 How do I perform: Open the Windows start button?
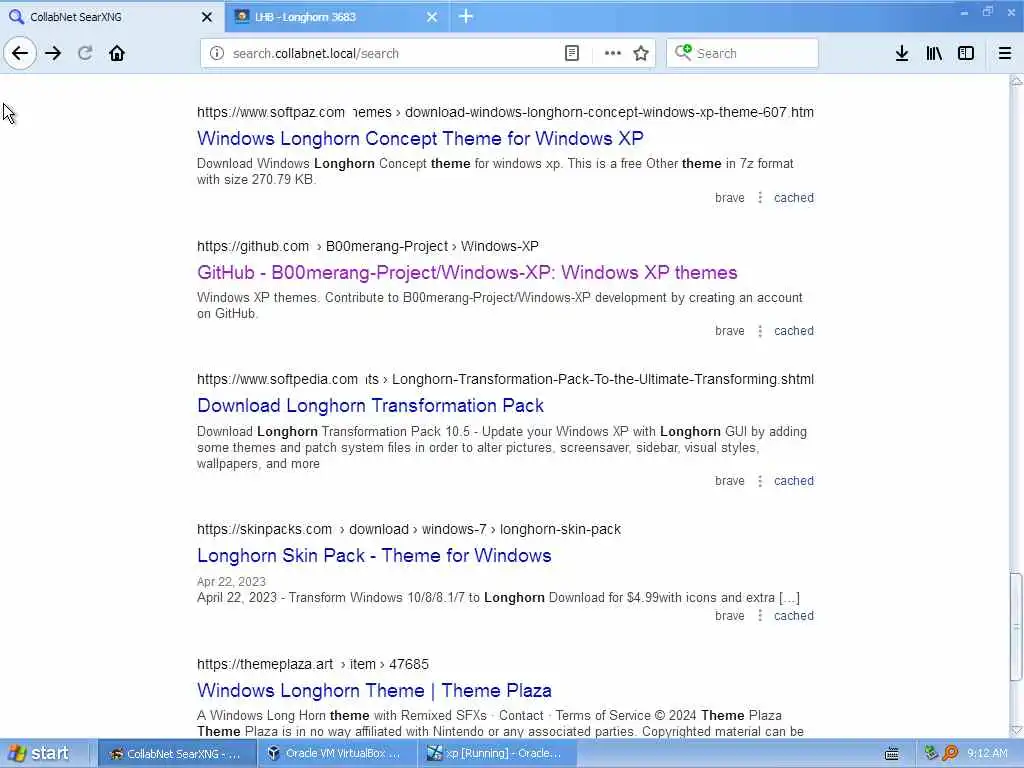(x=39, y=754)
